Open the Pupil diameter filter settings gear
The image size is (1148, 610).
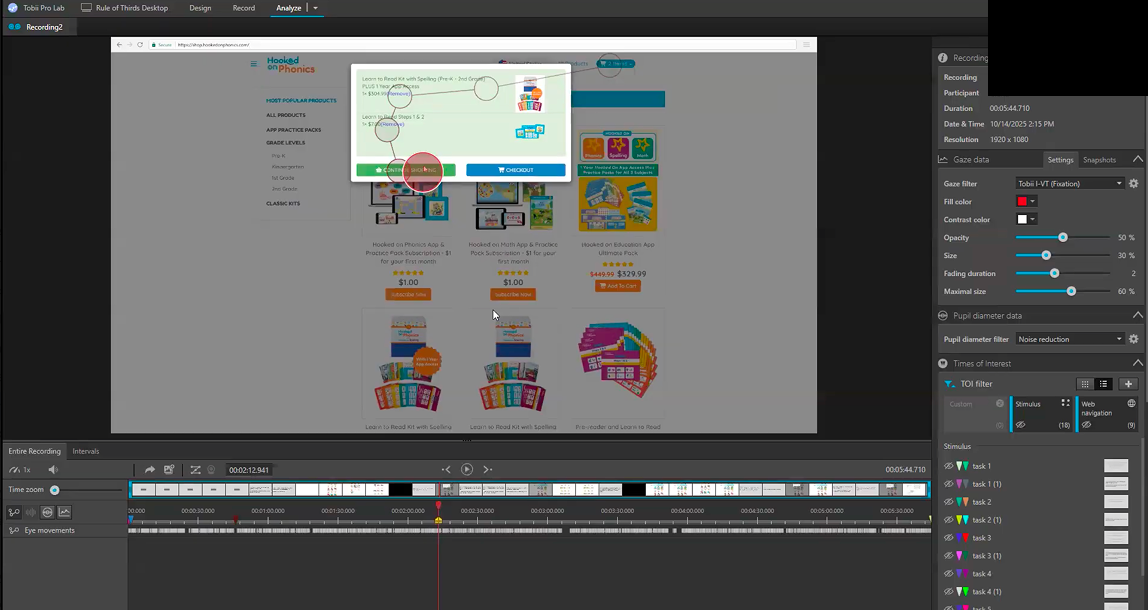[x=1133, y=339]
